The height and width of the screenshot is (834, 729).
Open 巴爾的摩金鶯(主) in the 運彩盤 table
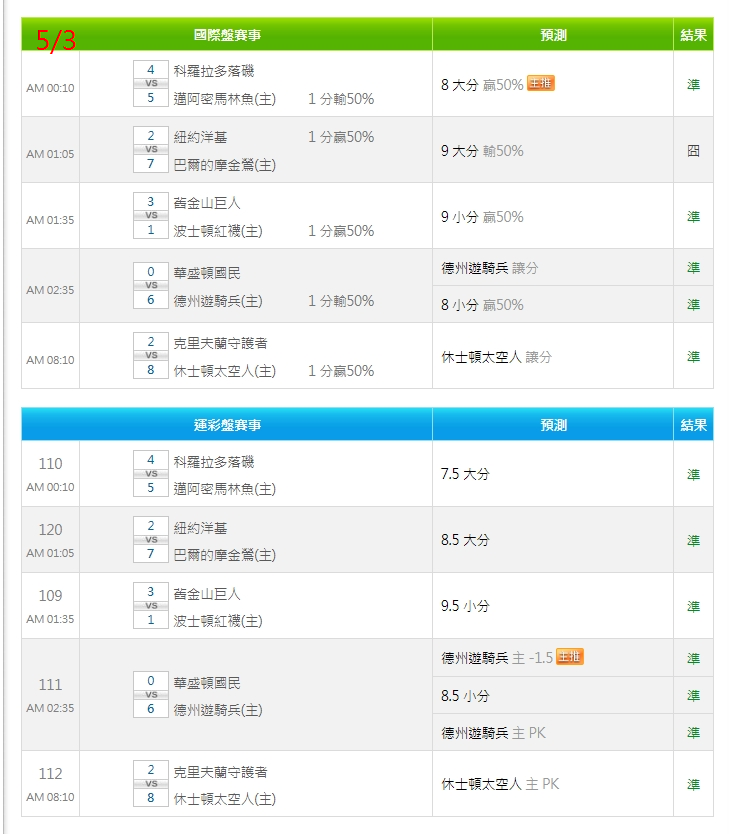(224, 555)
